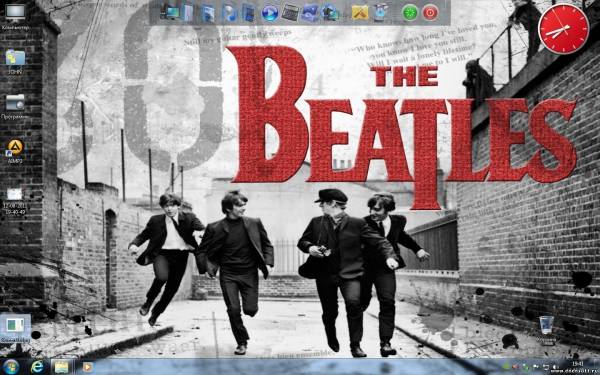This screenshot has height=375, width=600.
Task: Open the trash bin icon in dock
Action: pyautogui.click(x=380, y=13)
